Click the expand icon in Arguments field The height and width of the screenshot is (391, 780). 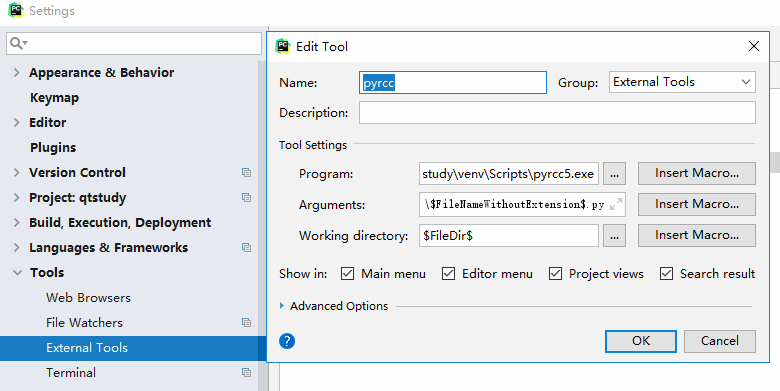(x=616, y=204)
